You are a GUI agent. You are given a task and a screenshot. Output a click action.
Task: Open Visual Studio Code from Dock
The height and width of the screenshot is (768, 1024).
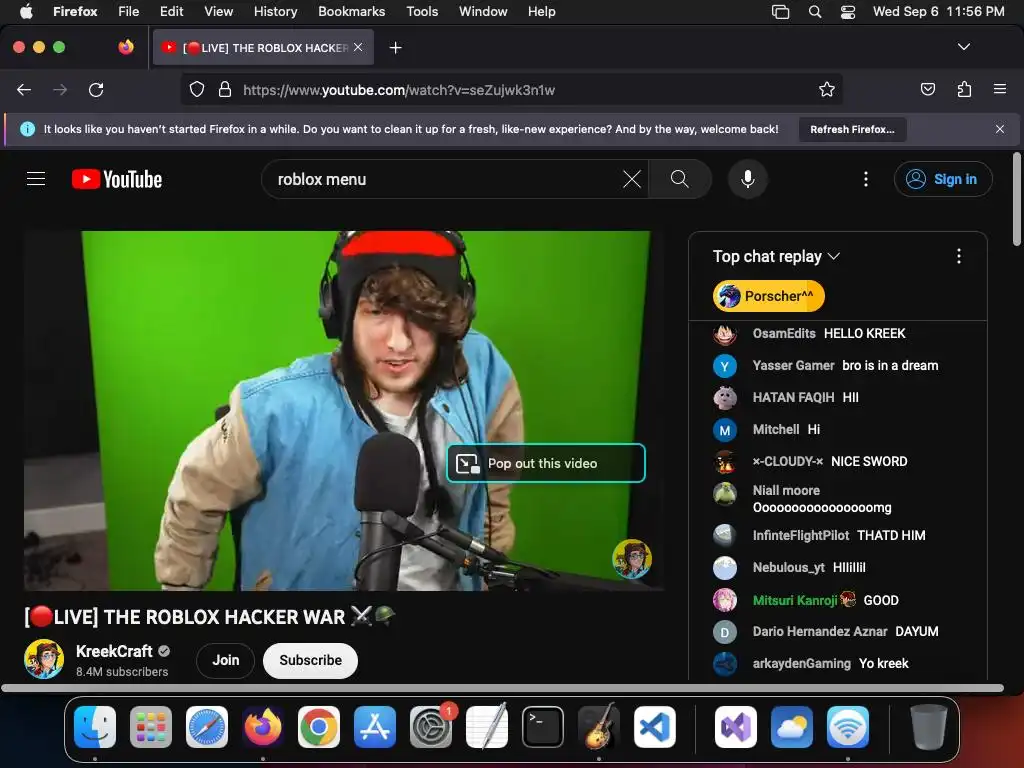pos(655,727)
